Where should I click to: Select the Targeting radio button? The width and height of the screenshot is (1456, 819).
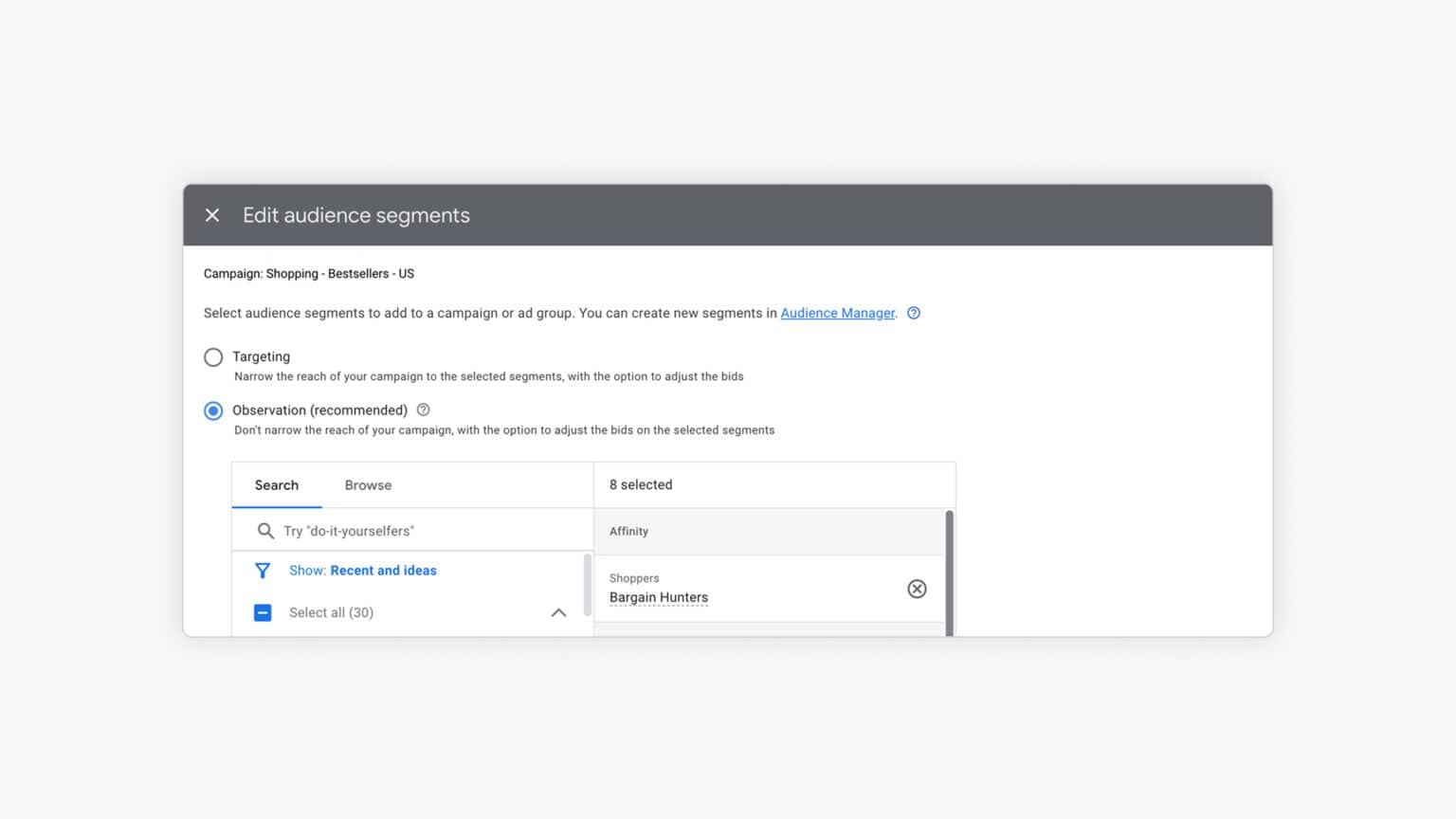point(213,356)
